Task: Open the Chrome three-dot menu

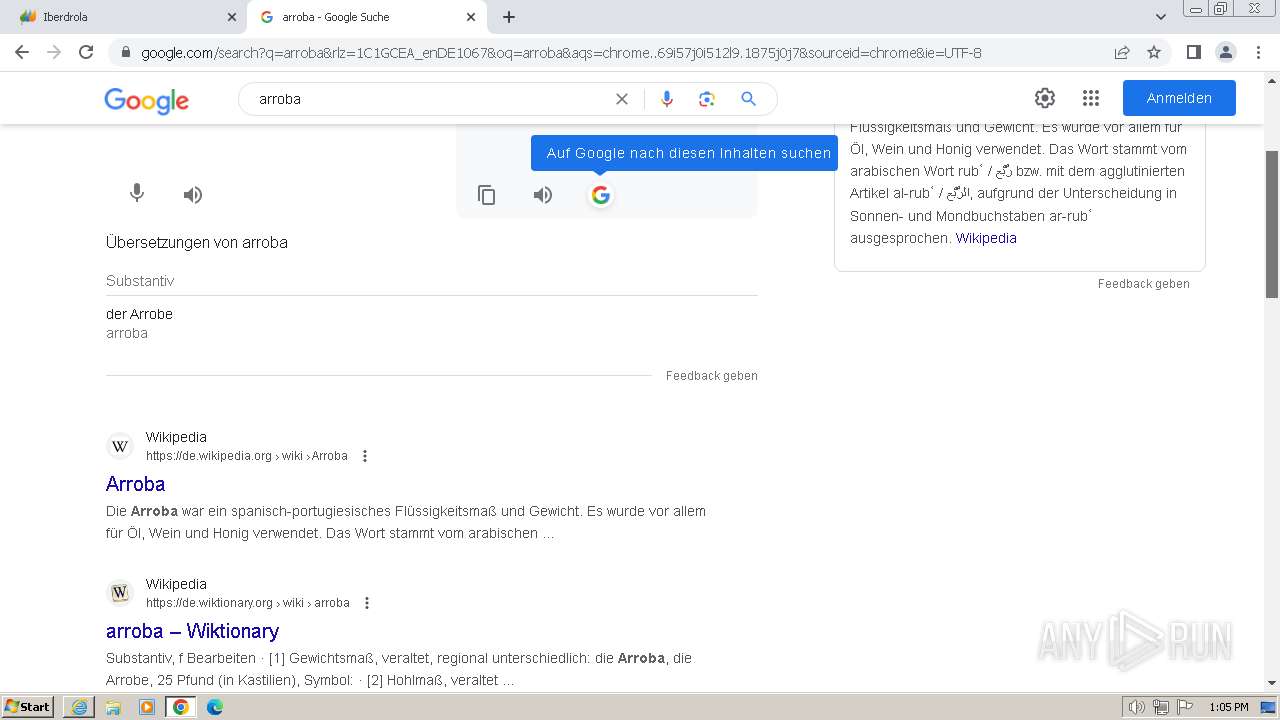Action: 1257,52
